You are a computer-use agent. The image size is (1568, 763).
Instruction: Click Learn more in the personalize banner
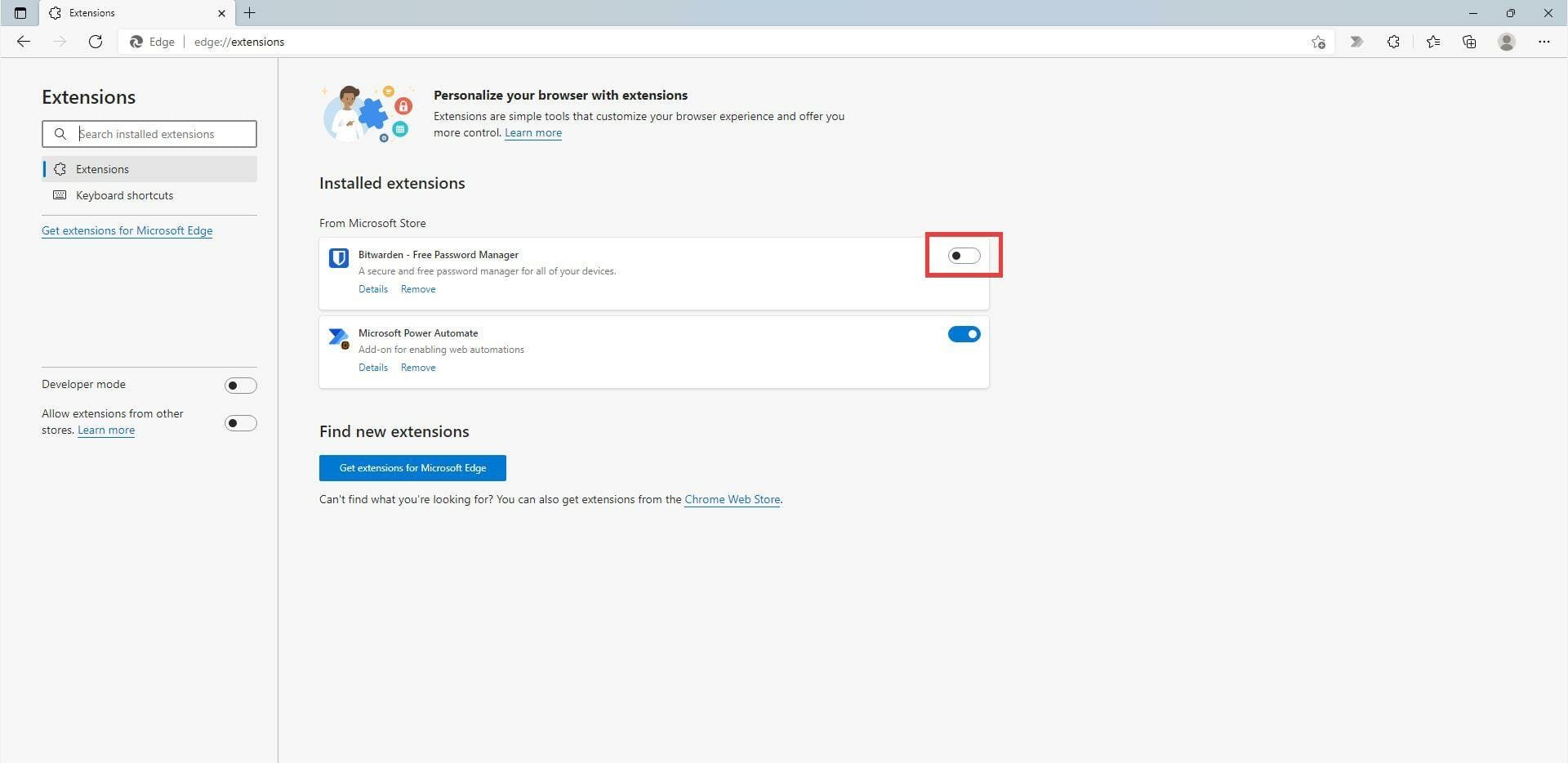click(x=533, y=132)
